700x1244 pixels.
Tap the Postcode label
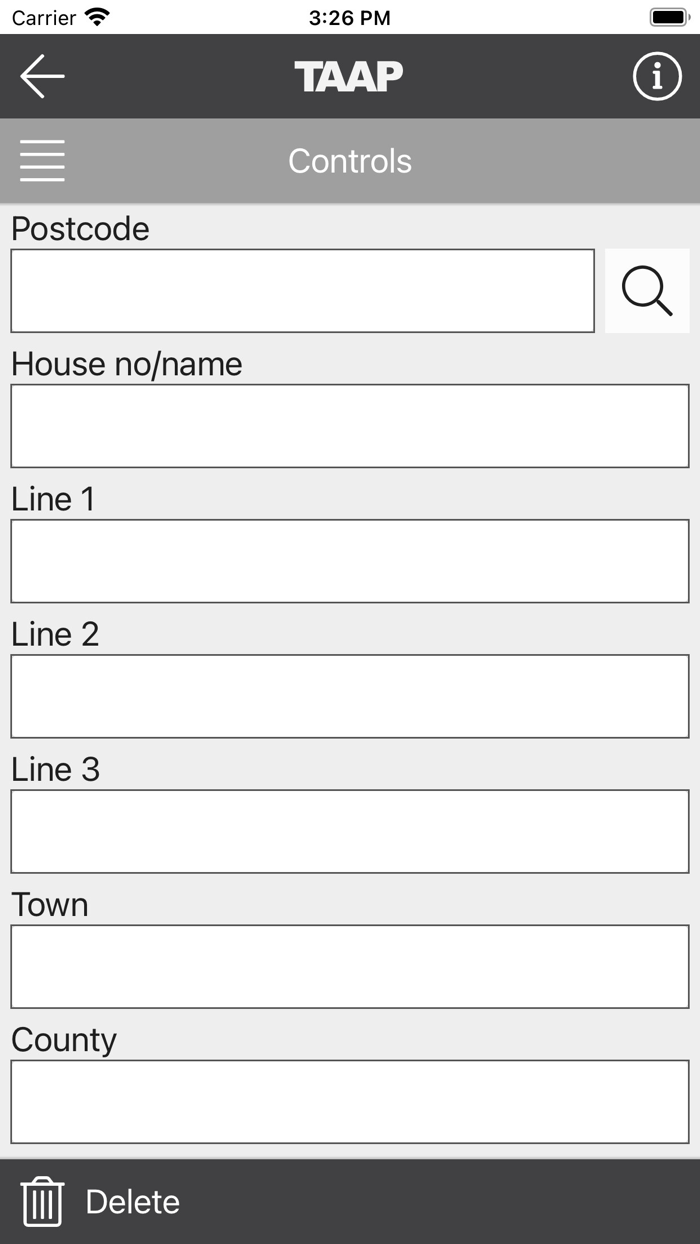[80, 229]
